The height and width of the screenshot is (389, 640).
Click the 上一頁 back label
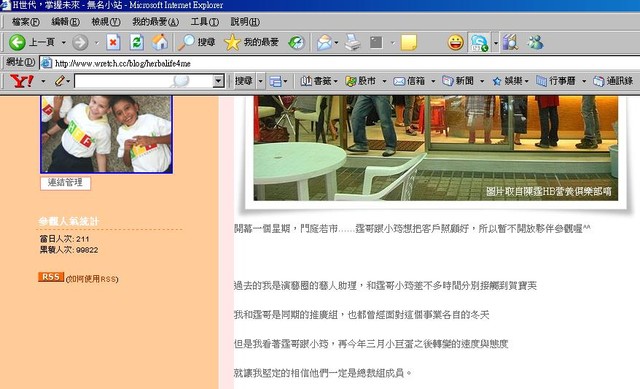(x=42, y=42)
